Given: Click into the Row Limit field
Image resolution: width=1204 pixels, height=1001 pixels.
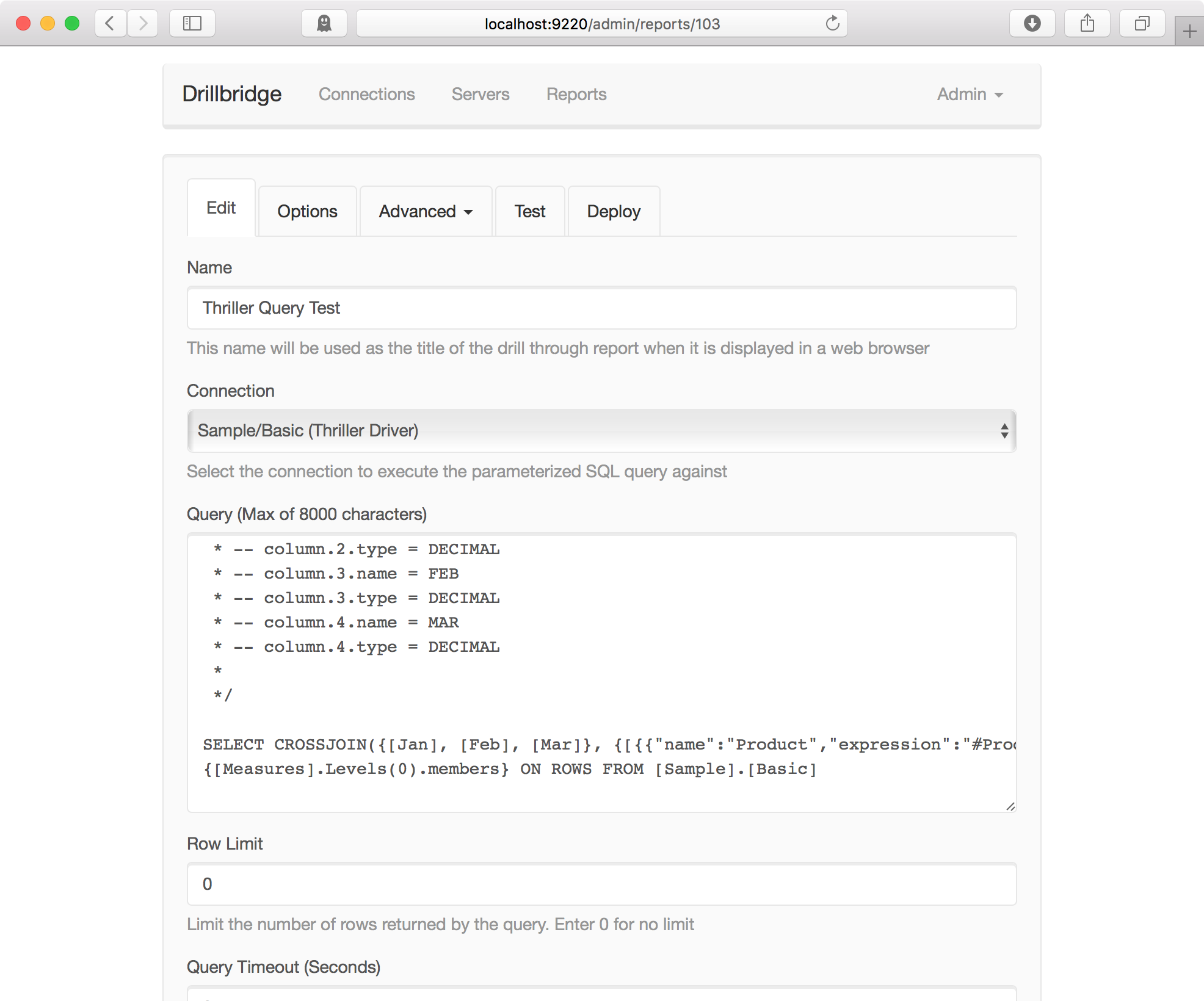Looking at the screenshot, I should coord(601,884).
